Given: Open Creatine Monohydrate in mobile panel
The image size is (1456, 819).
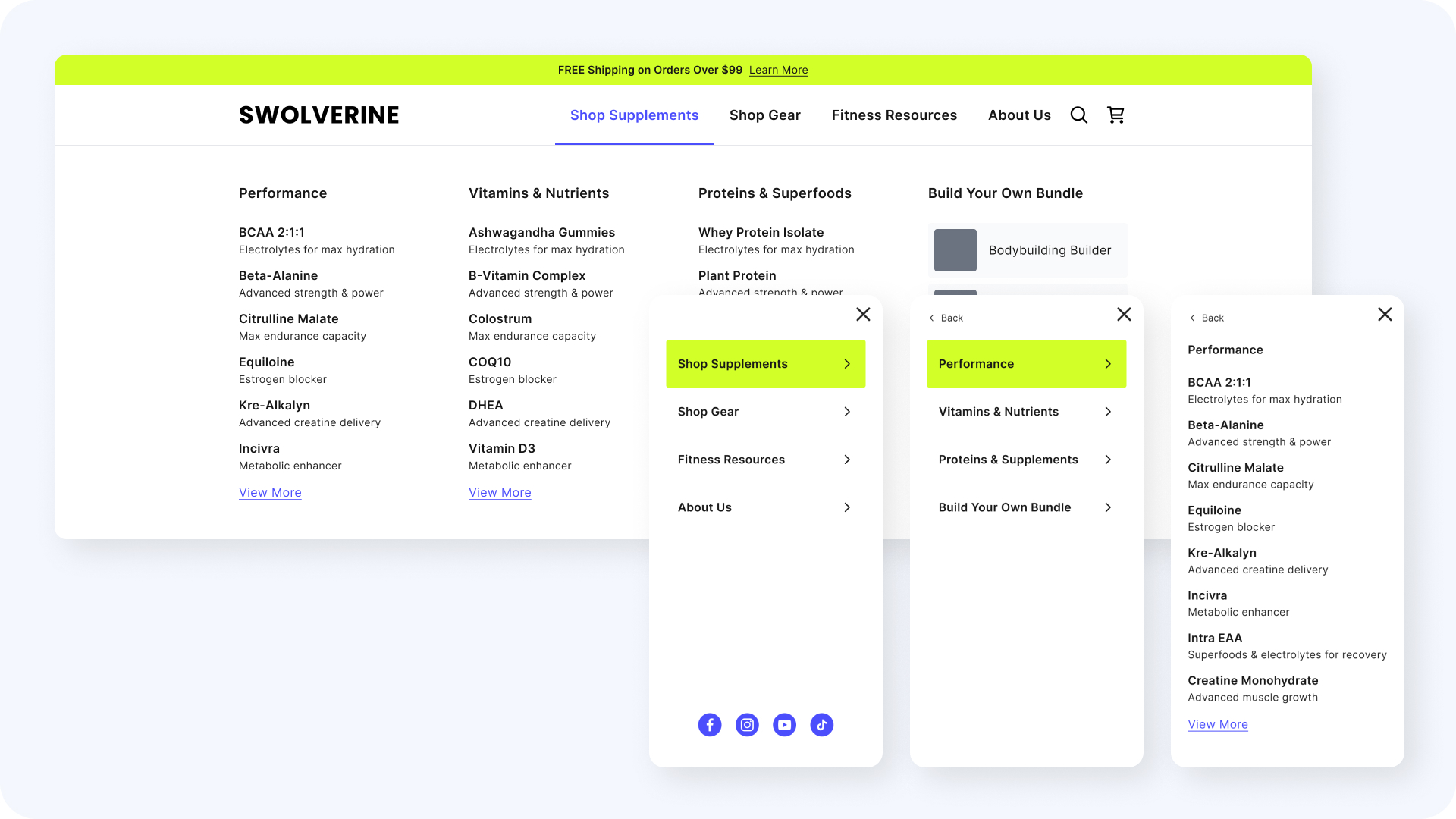Looking at the screenshot, I should tap(1253, 689).
